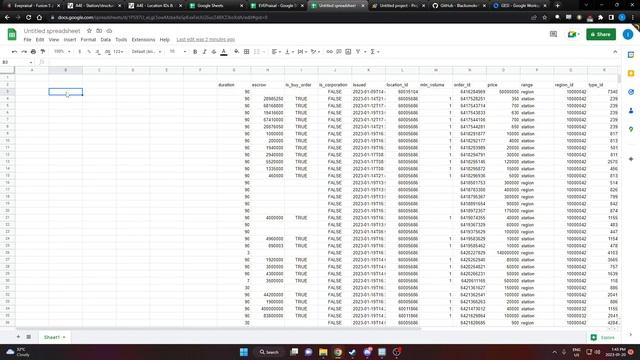Open the Calendar side panel icon
This screenshot has width=640, height=360.
coord(631,55)
